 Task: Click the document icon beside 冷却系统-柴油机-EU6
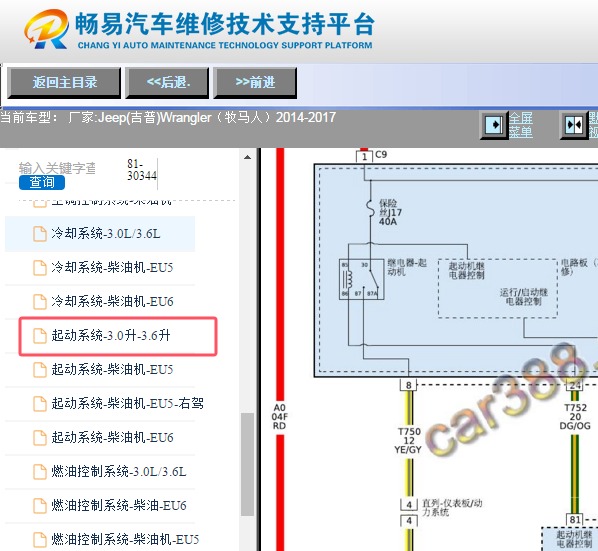tap(40, 302)
